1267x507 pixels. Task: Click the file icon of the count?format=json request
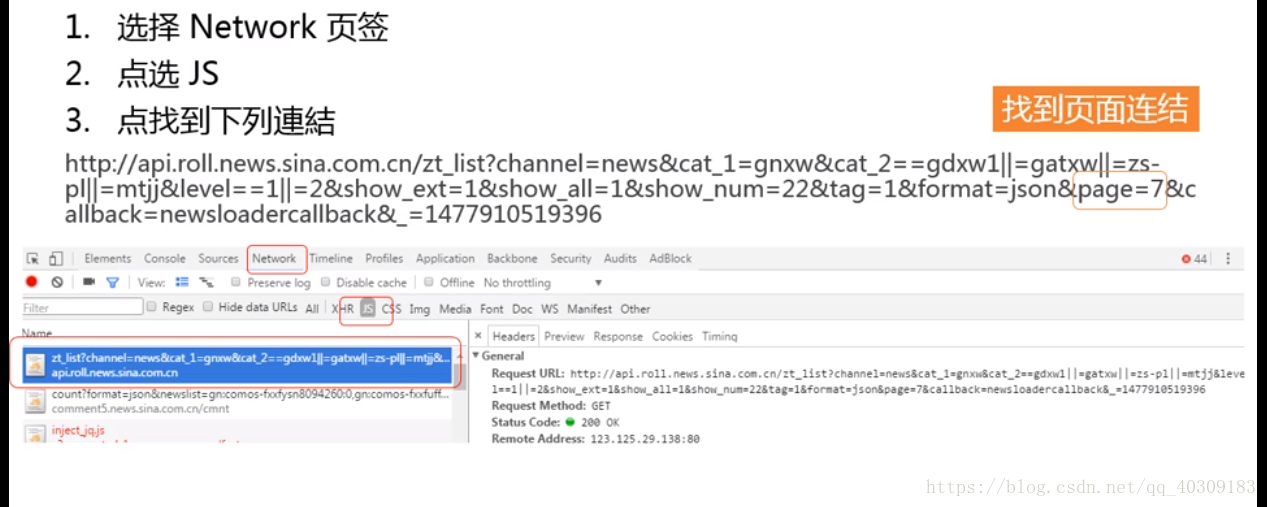pos(36,401)
